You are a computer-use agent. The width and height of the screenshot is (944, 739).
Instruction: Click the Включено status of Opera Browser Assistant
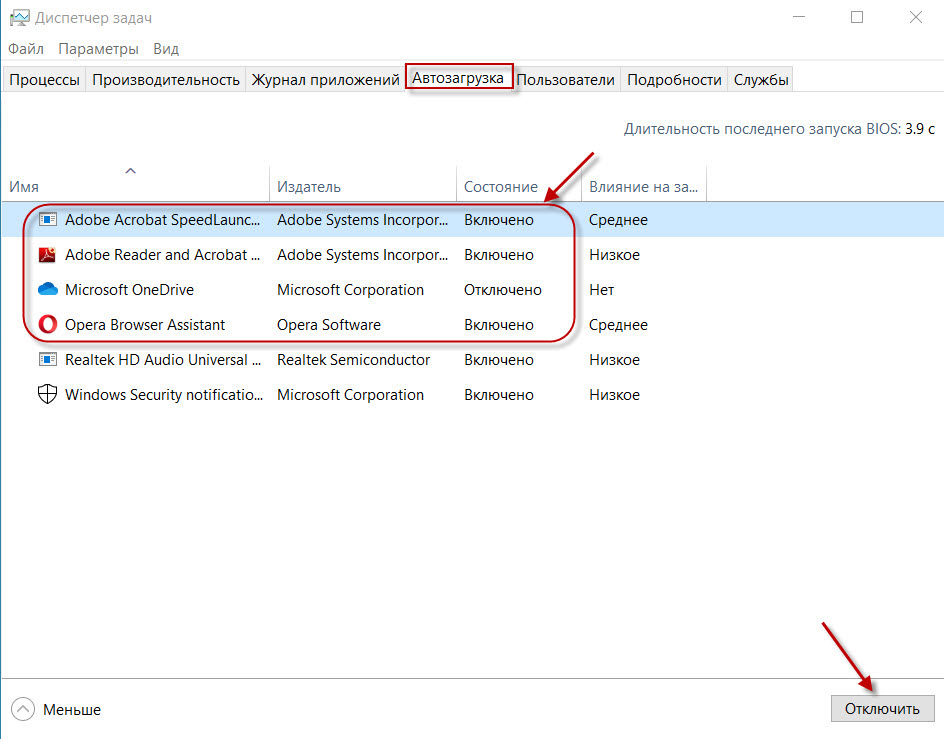[x=498, y=325]
